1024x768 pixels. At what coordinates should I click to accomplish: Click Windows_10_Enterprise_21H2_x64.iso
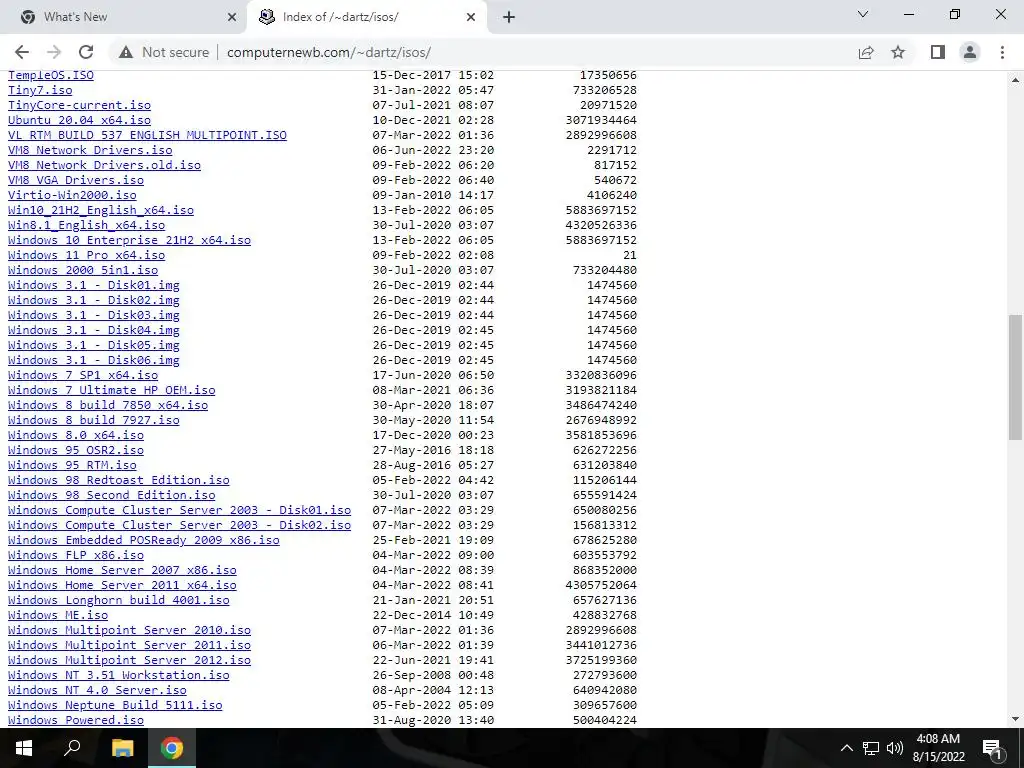pos(129,240)
